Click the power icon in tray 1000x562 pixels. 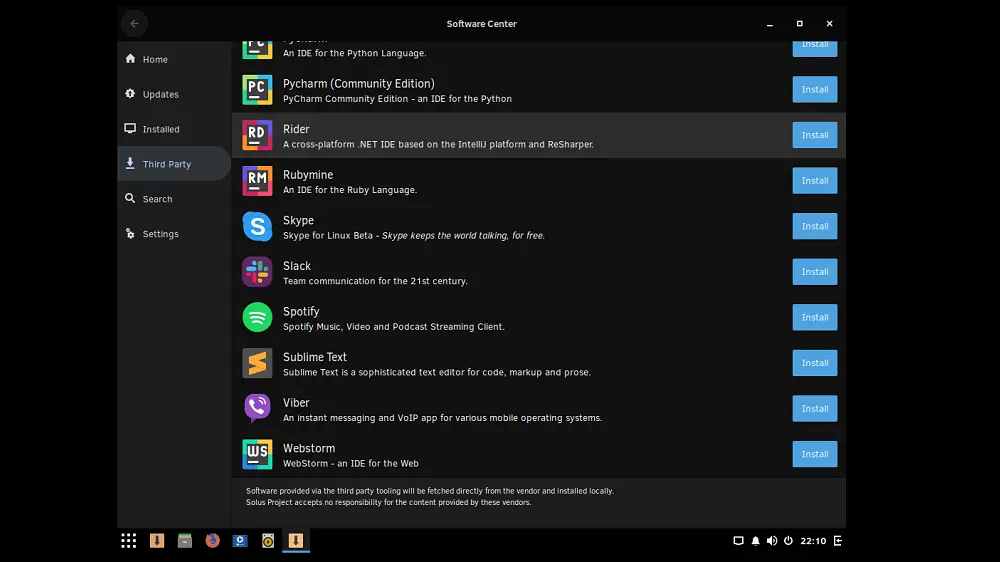click(x=788, y=541)
